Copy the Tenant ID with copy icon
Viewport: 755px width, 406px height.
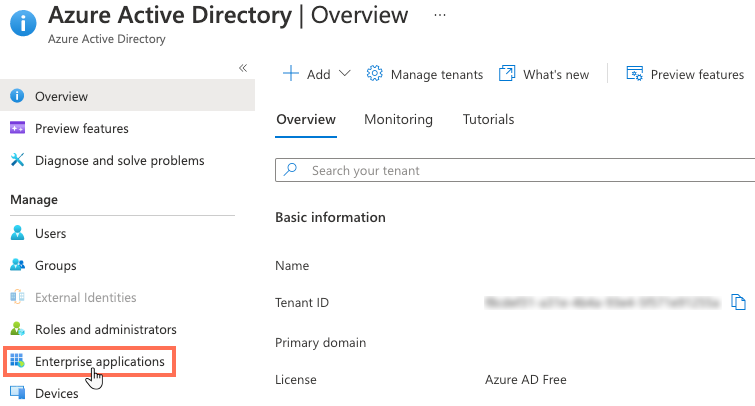click(x=738, y=302)
